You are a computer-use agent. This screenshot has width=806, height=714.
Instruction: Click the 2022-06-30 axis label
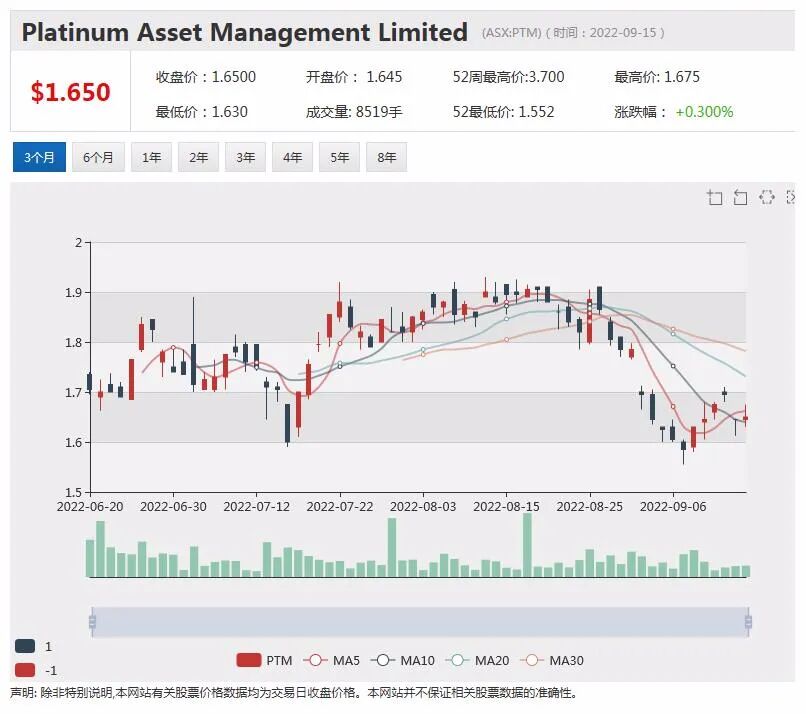[173, 507]
